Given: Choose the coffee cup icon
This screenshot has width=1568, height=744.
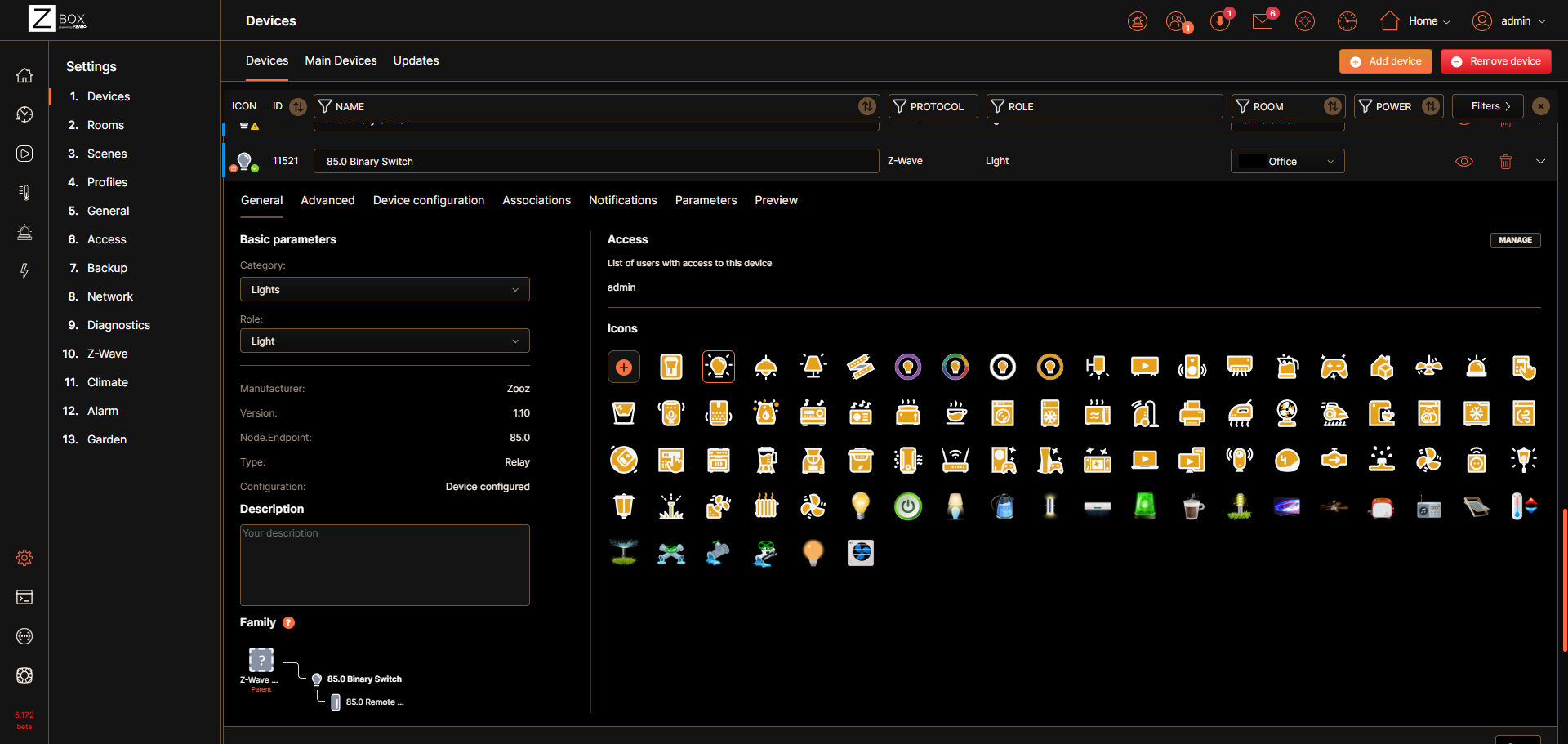Looking at the screenshot, I should (955, 413).
